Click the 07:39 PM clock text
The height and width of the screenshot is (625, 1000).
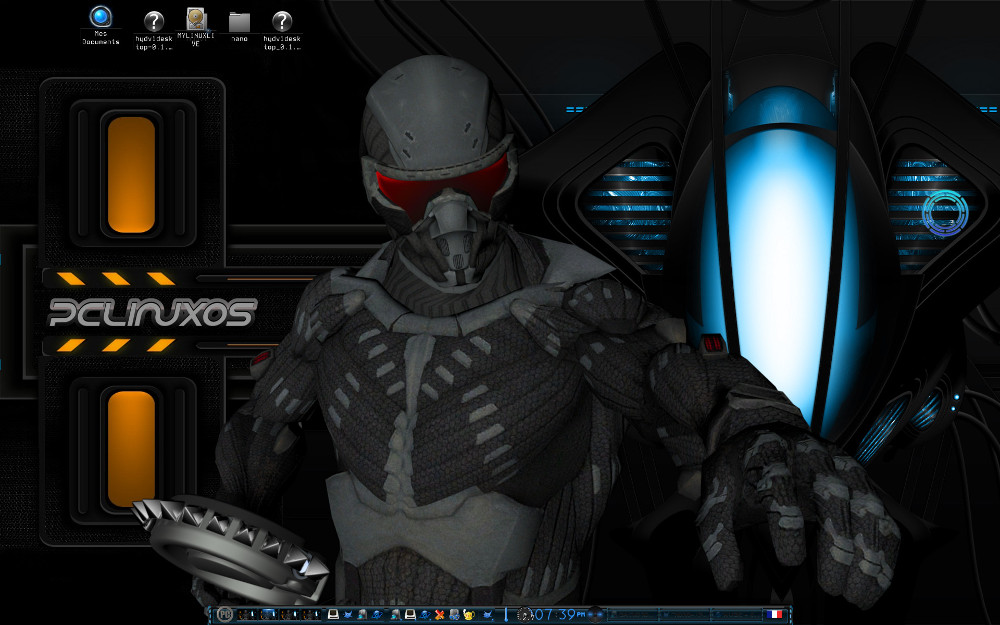tap(560, 615)
